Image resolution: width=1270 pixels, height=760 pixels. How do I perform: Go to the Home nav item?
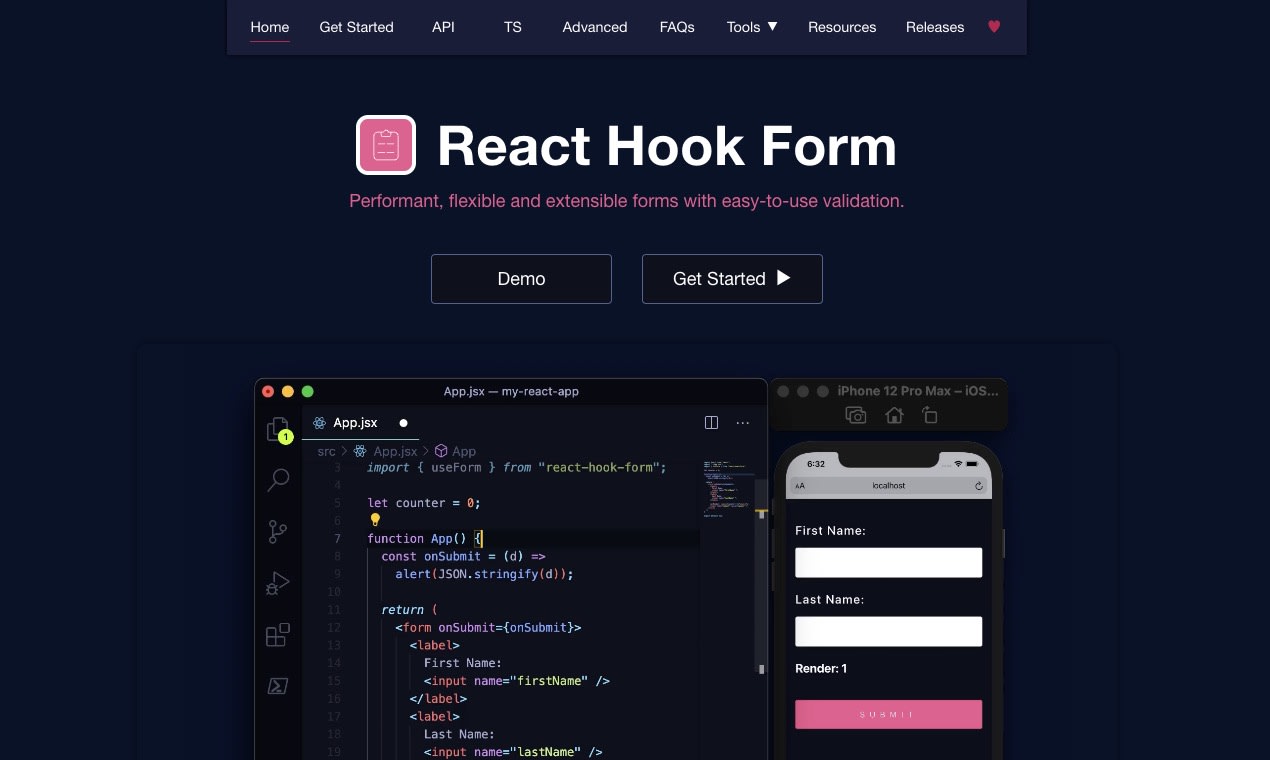pyautogui.click(x=270, y=27)
